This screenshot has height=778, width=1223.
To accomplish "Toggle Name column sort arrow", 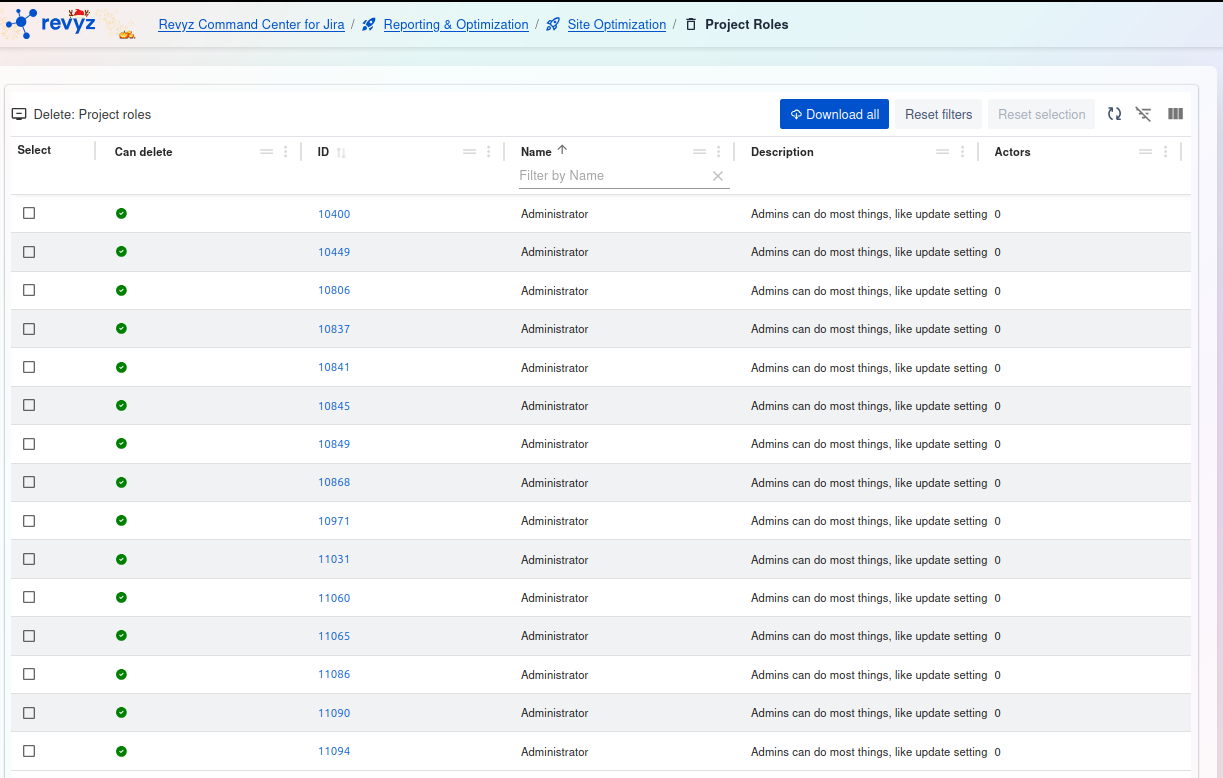I will click(x=562, y=151).
